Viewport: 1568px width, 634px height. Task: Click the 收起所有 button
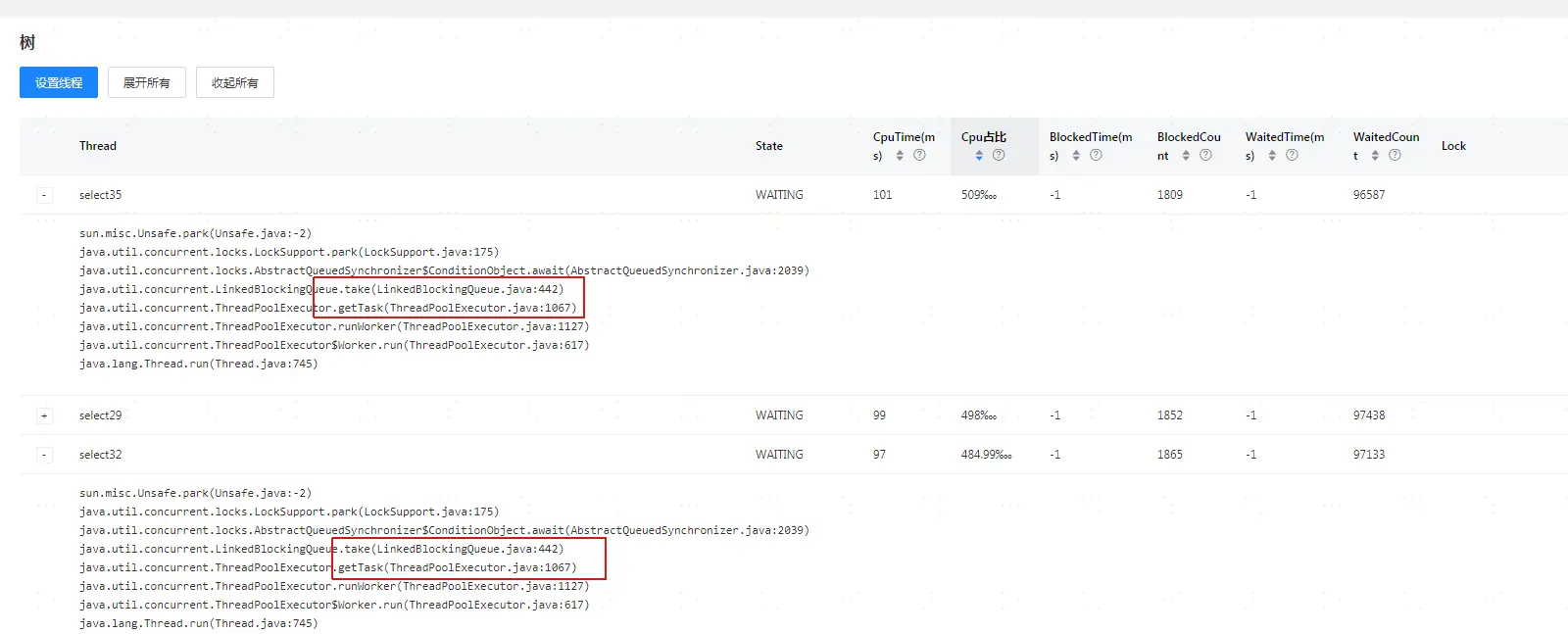pos(235,82)
